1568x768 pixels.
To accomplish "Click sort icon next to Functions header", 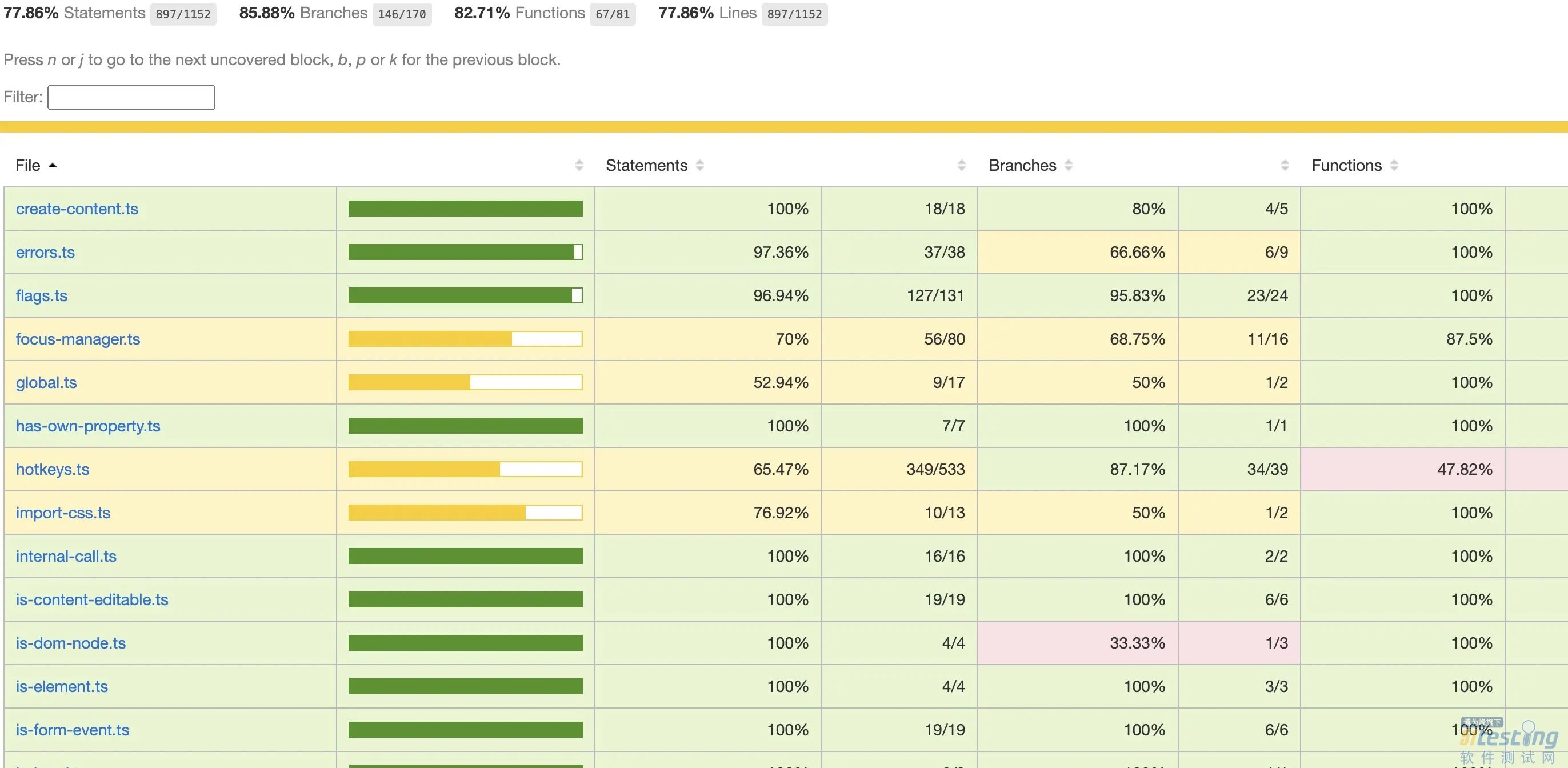I will pos(1394,166).
